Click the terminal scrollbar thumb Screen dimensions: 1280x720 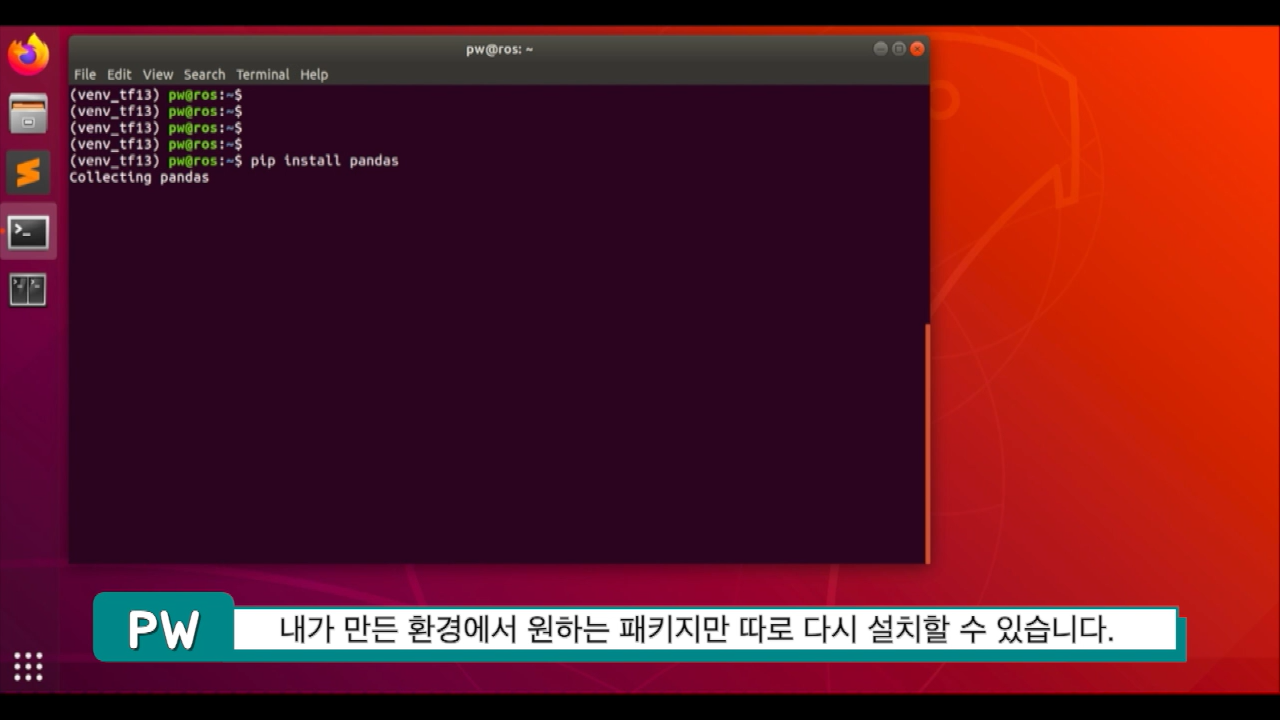click(927, 443)
